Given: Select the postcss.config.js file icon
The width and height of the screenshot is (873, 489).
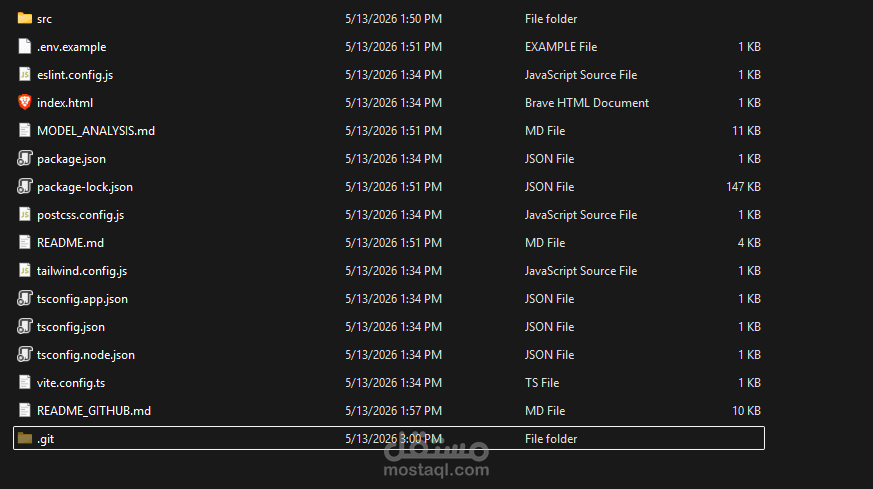Looking at the screenshot, I should coord(24,214).
